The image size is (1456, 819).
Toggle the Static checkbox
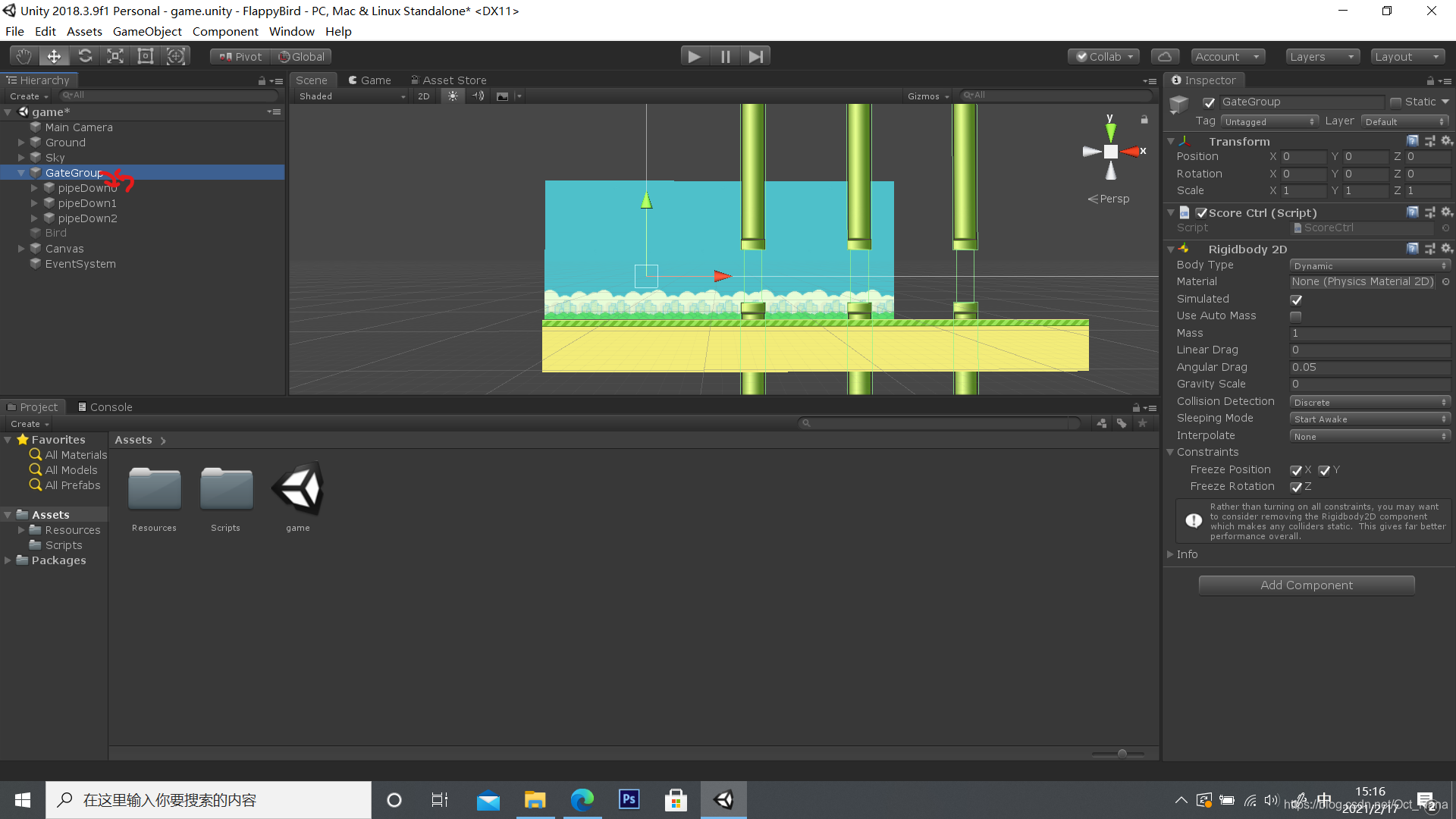(1395, 102)
